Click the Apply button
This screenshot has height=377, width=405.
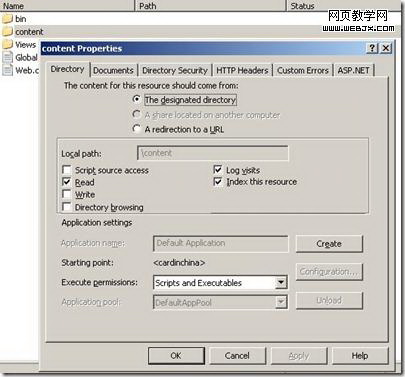coord(299,356)
